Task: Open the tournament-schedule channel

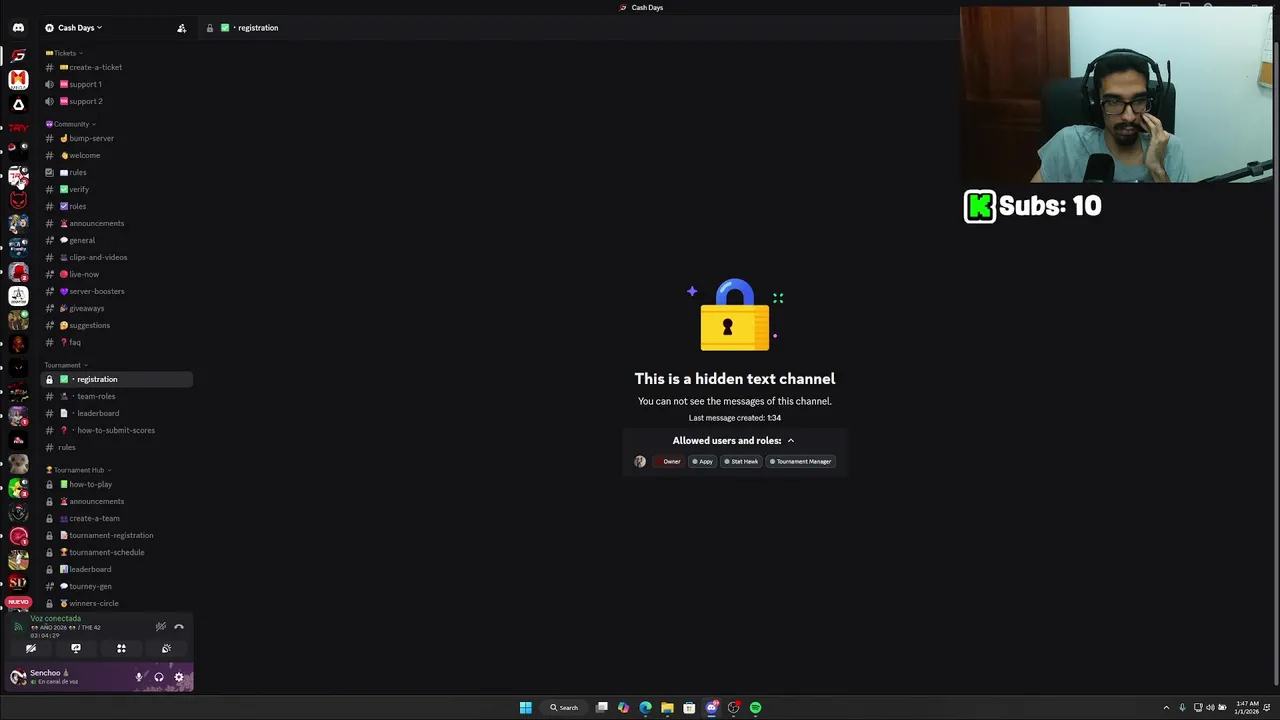Action: point(117,552)
